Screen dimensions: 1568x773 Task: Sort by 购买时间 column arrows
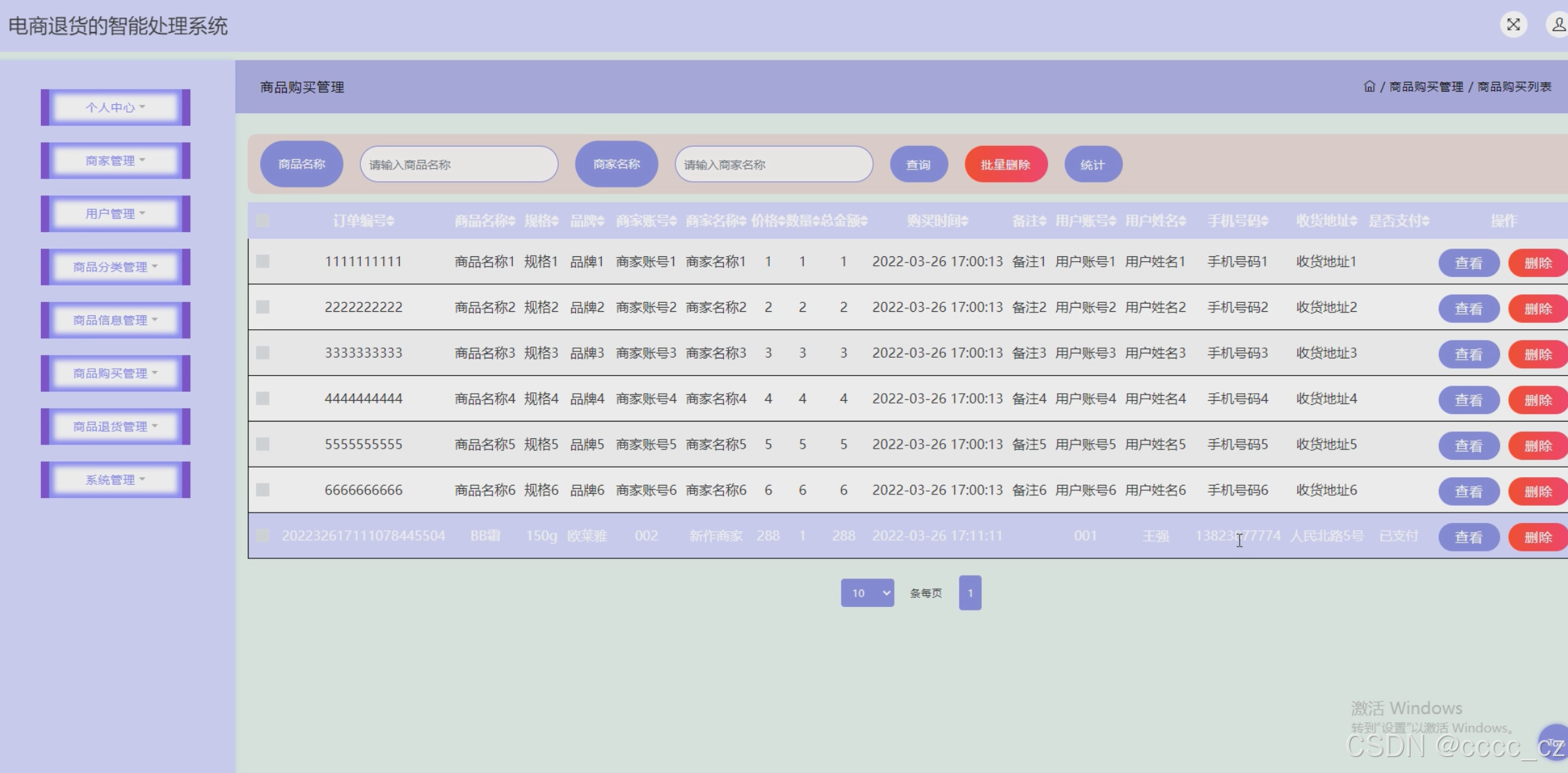click(x=965, y=222)
